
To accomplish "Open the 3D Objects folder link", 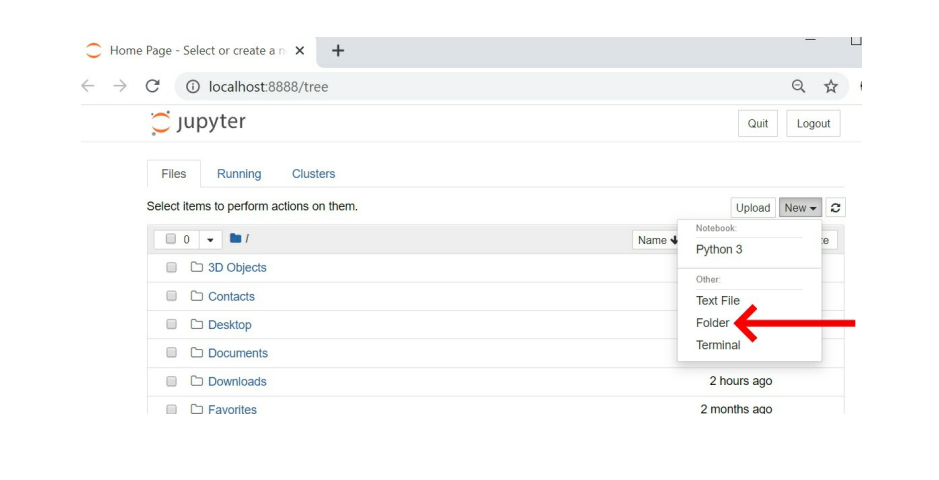I will [237, 268].
